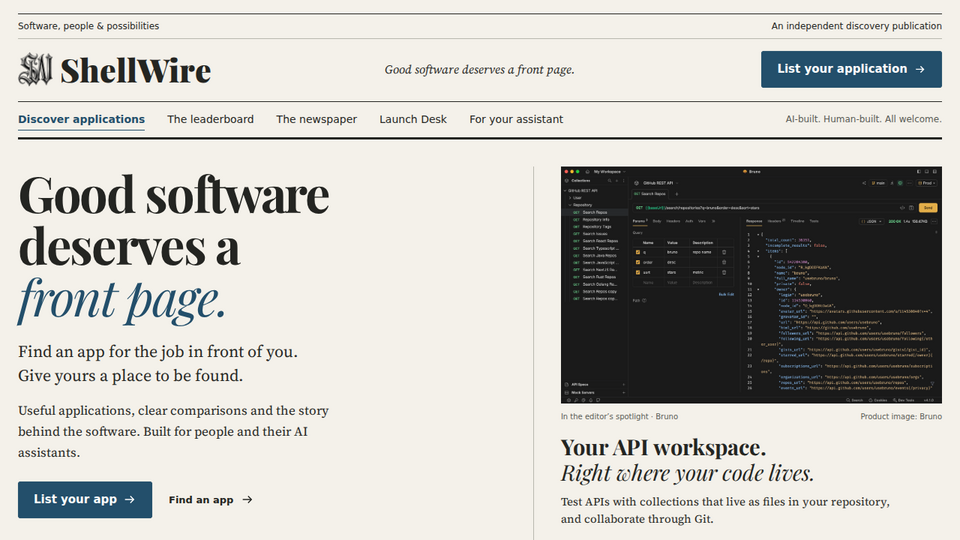Click the Good software deserves a front page tagline
Image resolution: width=960 pixels, height=540 pixels.
[479, 70]
